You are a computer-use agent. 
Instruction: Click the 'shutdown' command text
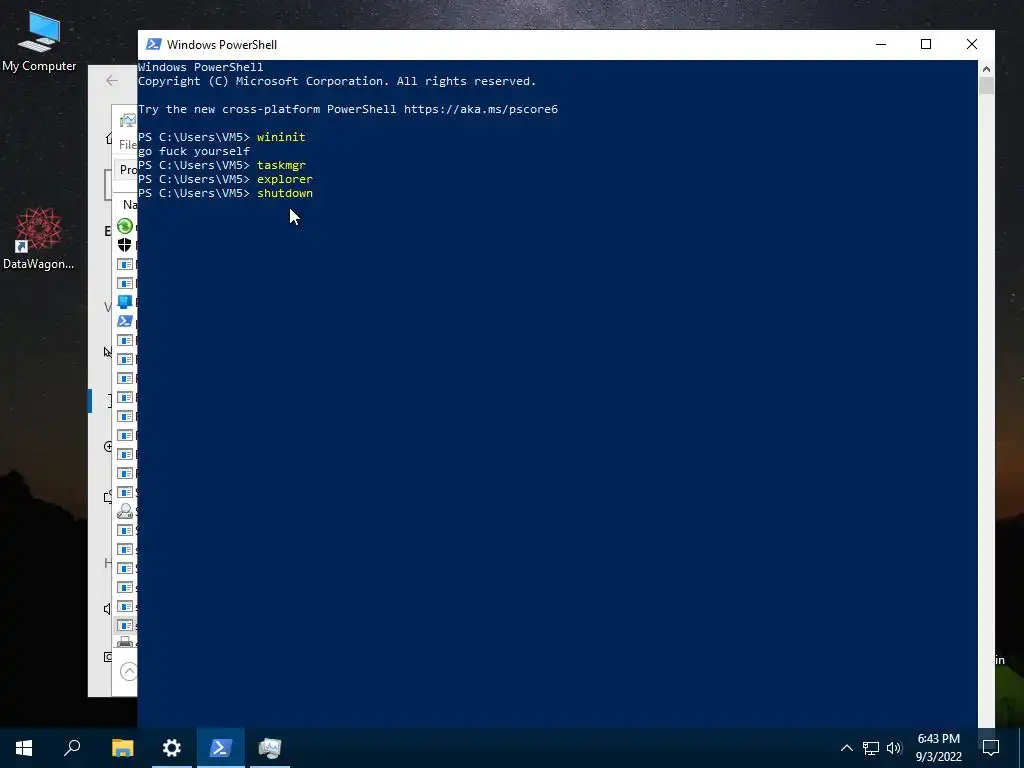point(285,193)
